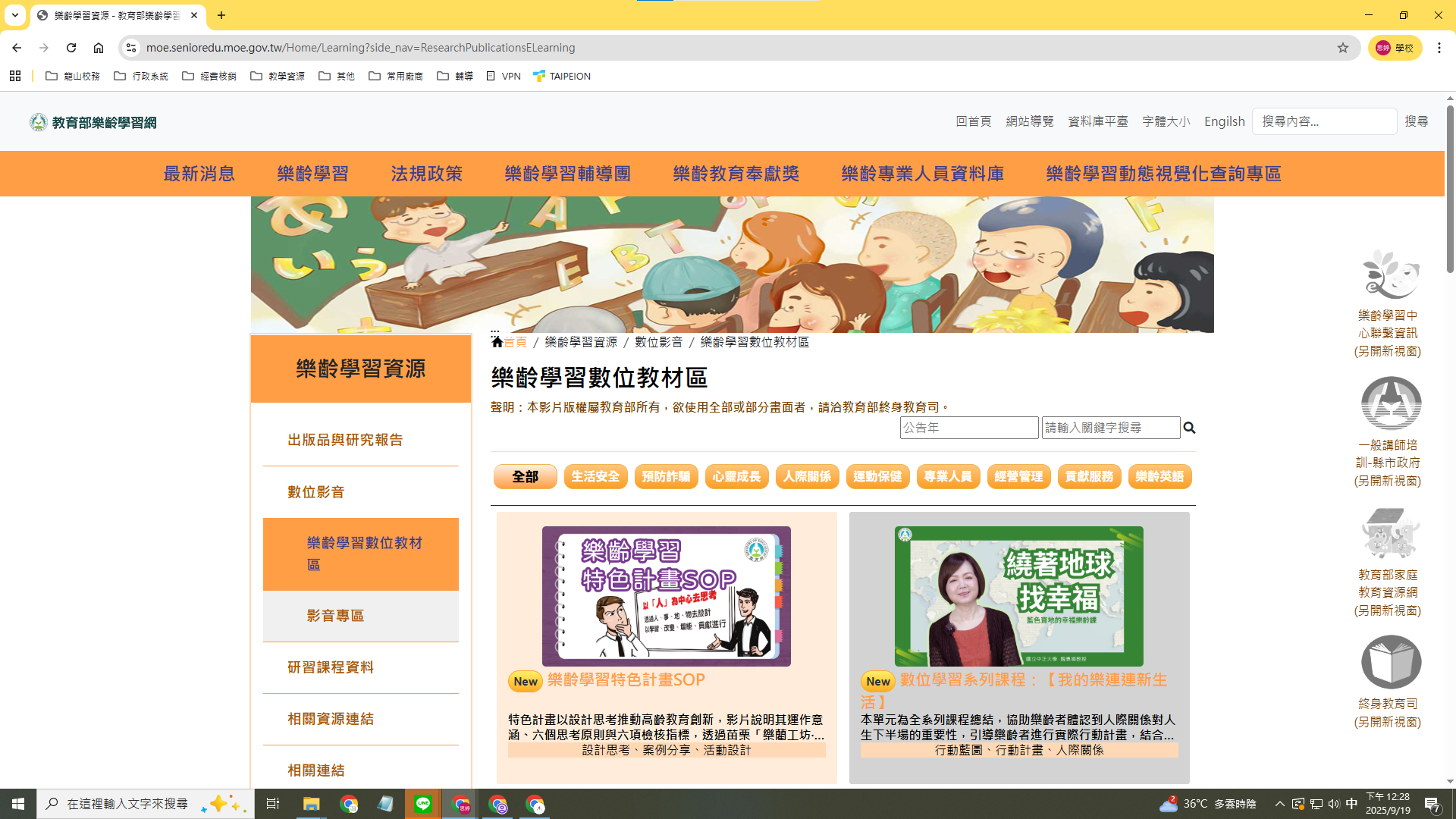Click the home icon in the breadcrumb
Image resolution: width=1456 pixels, height=819 pixels.
point(497,341)
